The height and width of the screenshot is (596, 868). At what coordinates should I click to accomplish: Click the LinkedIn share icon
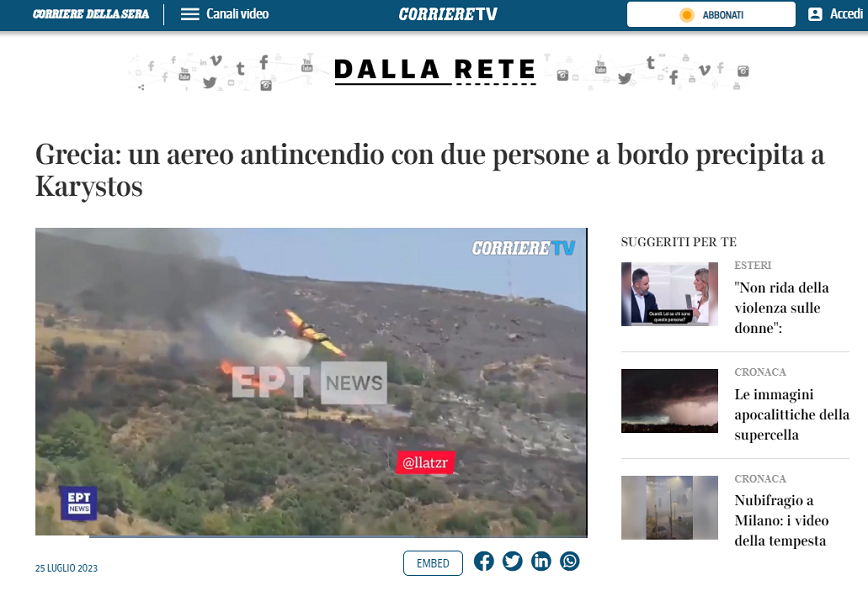pos(541,561)
